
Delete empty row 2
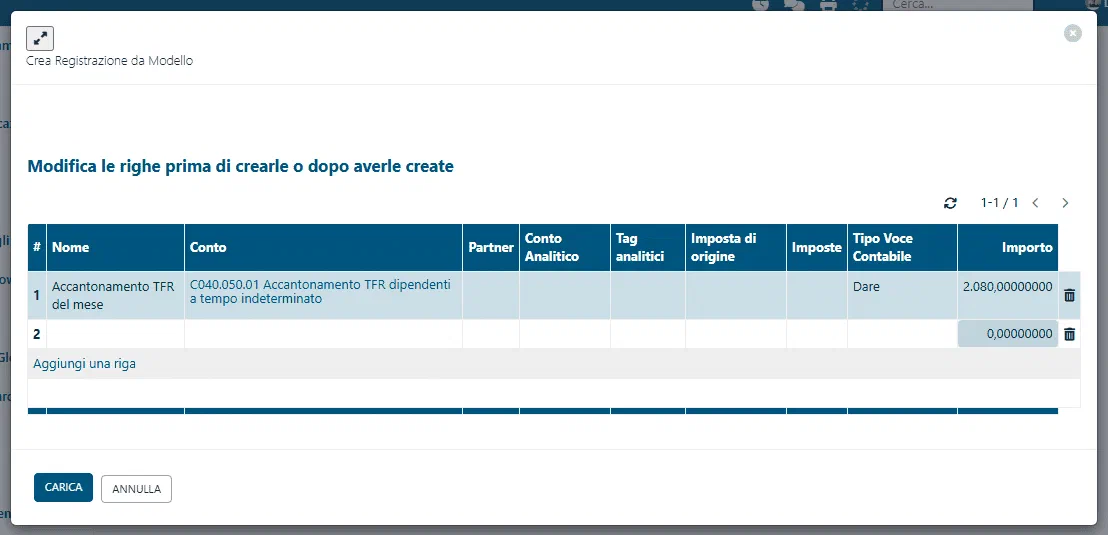[x=1069, y=334]
